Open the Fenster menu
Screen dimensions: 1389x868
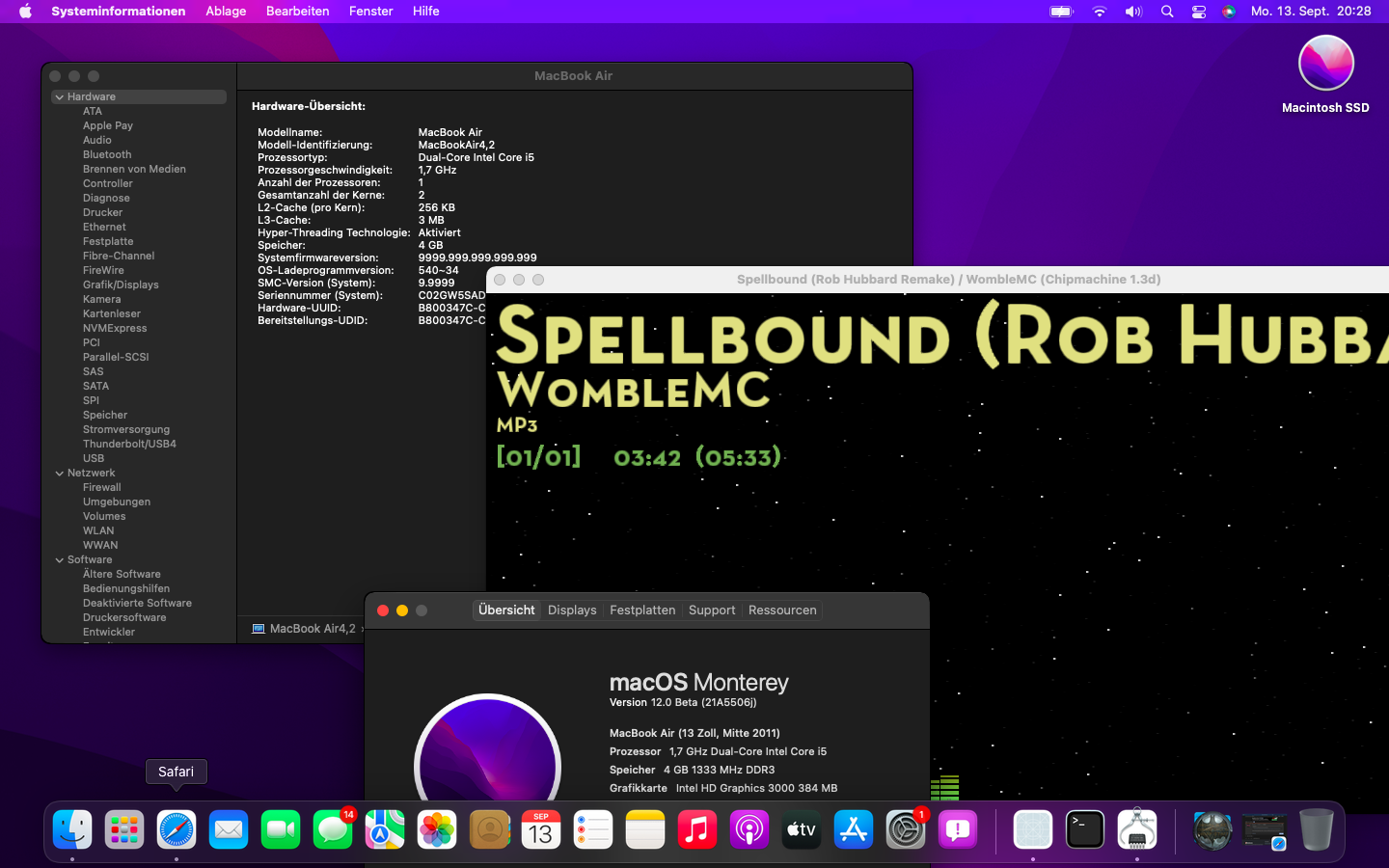point(371,12)
